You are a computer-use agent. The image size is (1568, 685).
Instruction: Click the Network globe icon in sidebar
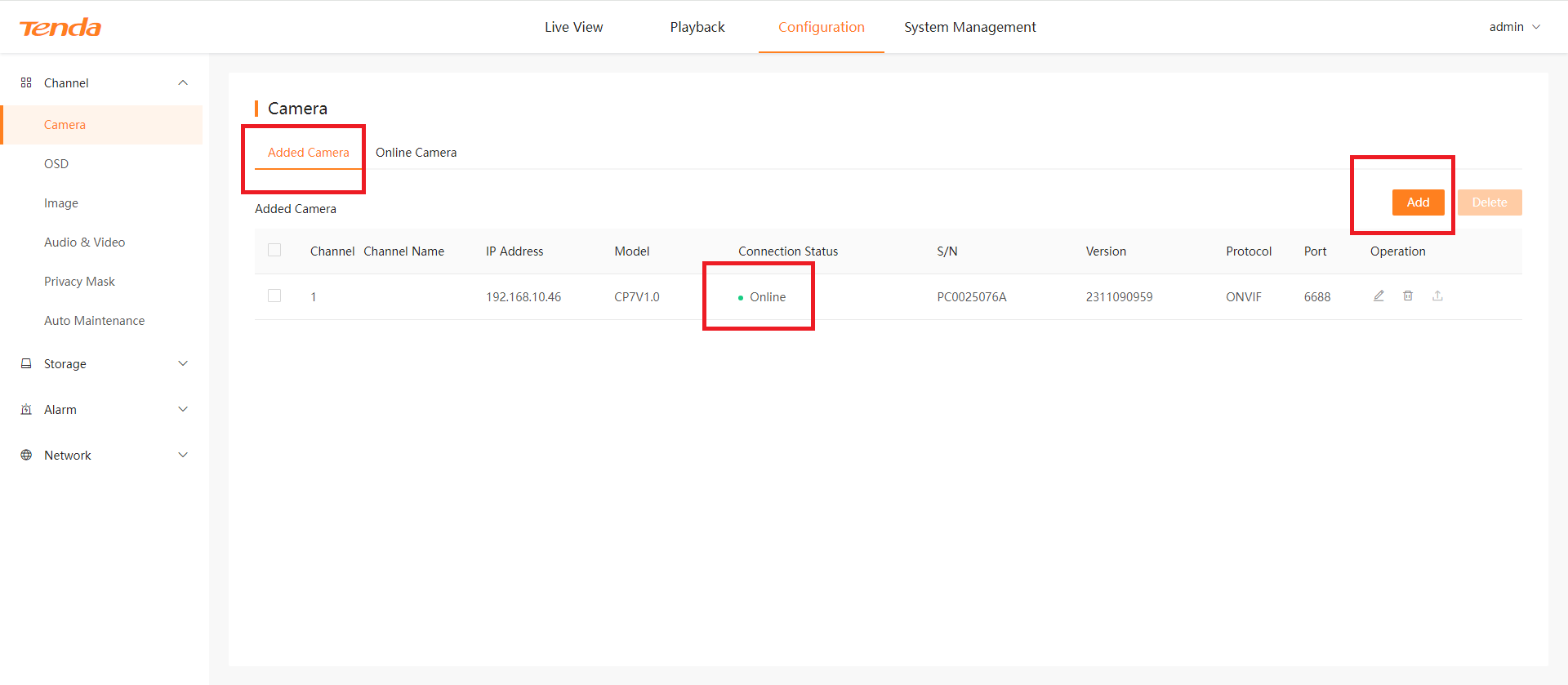[x=26, y=455]
